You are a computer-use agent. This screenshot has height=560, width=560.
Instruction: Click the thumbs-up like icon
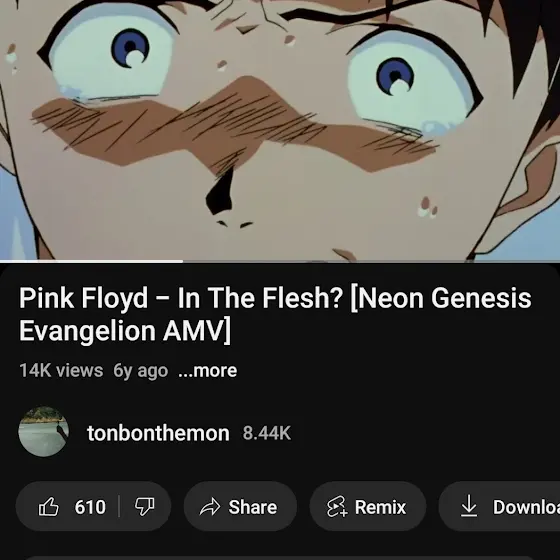[49, 506]
